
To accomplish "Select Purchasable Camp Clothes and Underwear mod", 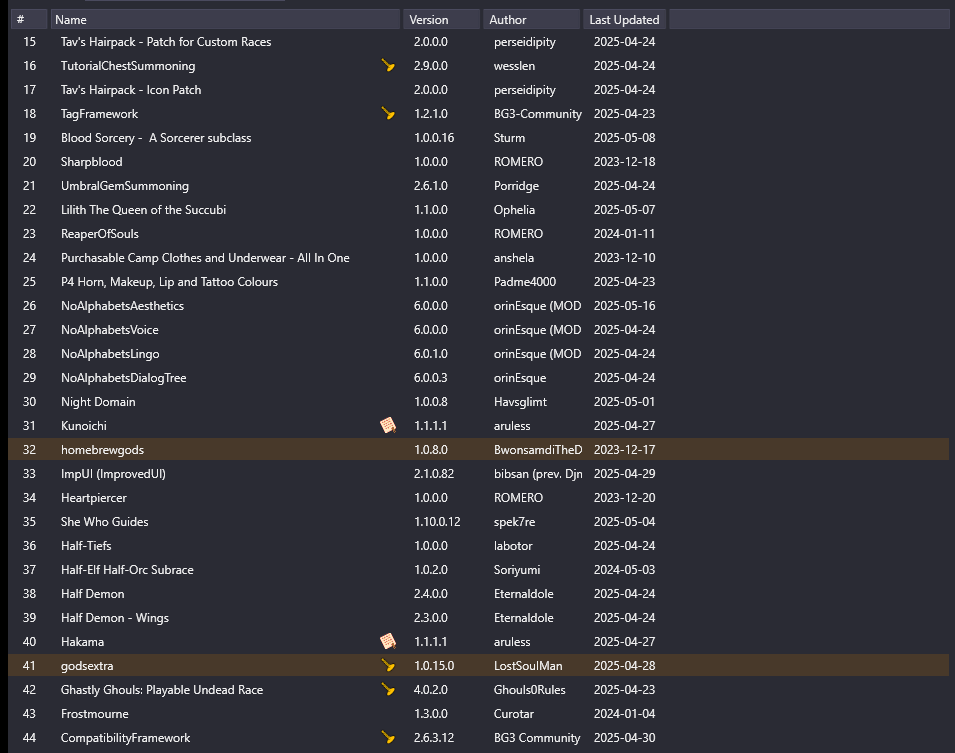I will tap(205, 258).
